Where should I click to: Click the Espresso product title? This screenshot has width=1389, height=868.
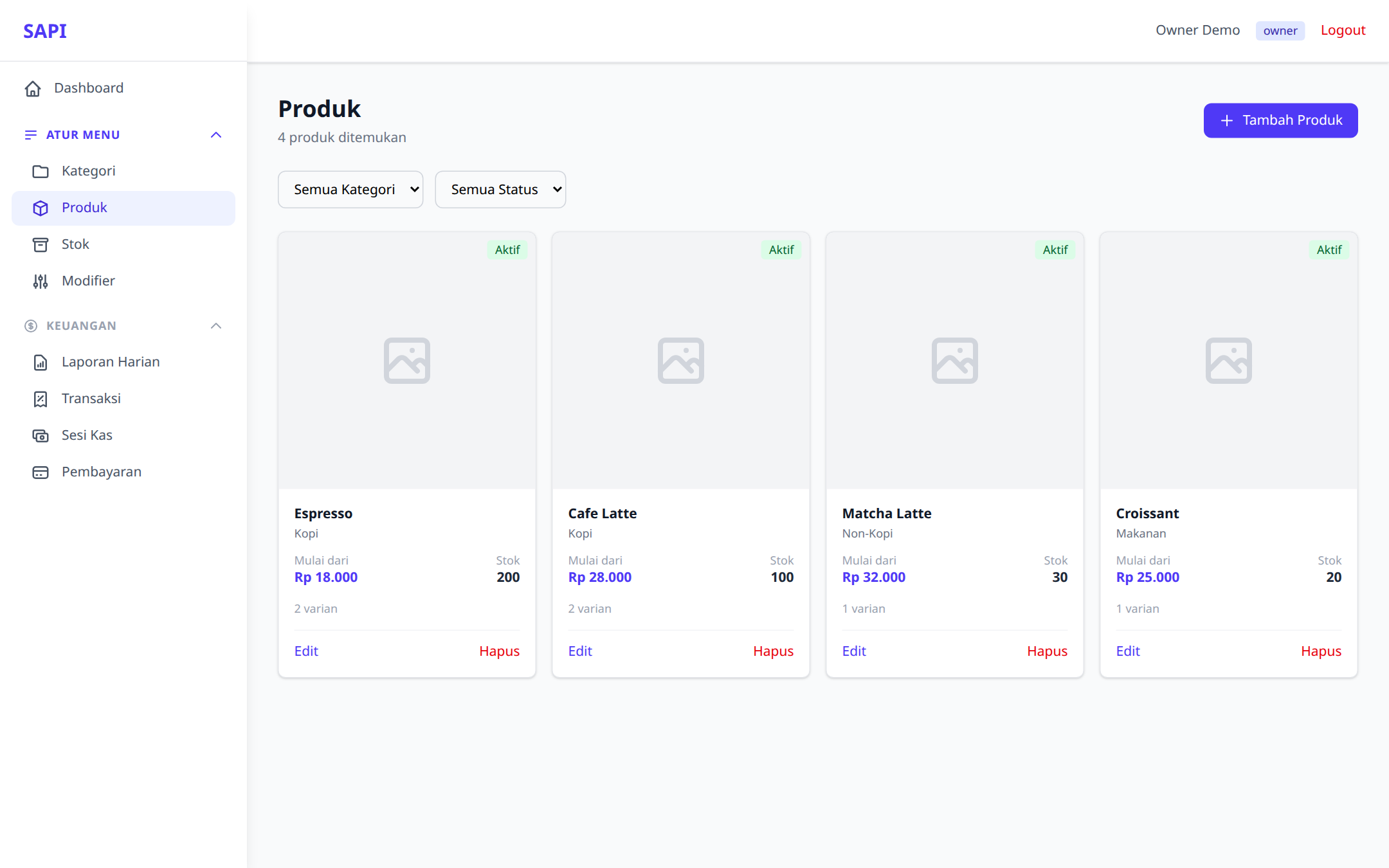323,514
